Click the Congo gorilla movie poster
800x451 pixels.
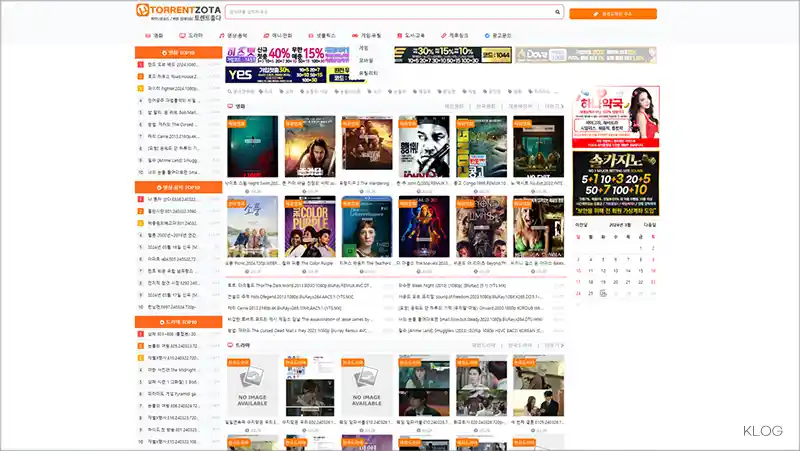tap(481, 146)
